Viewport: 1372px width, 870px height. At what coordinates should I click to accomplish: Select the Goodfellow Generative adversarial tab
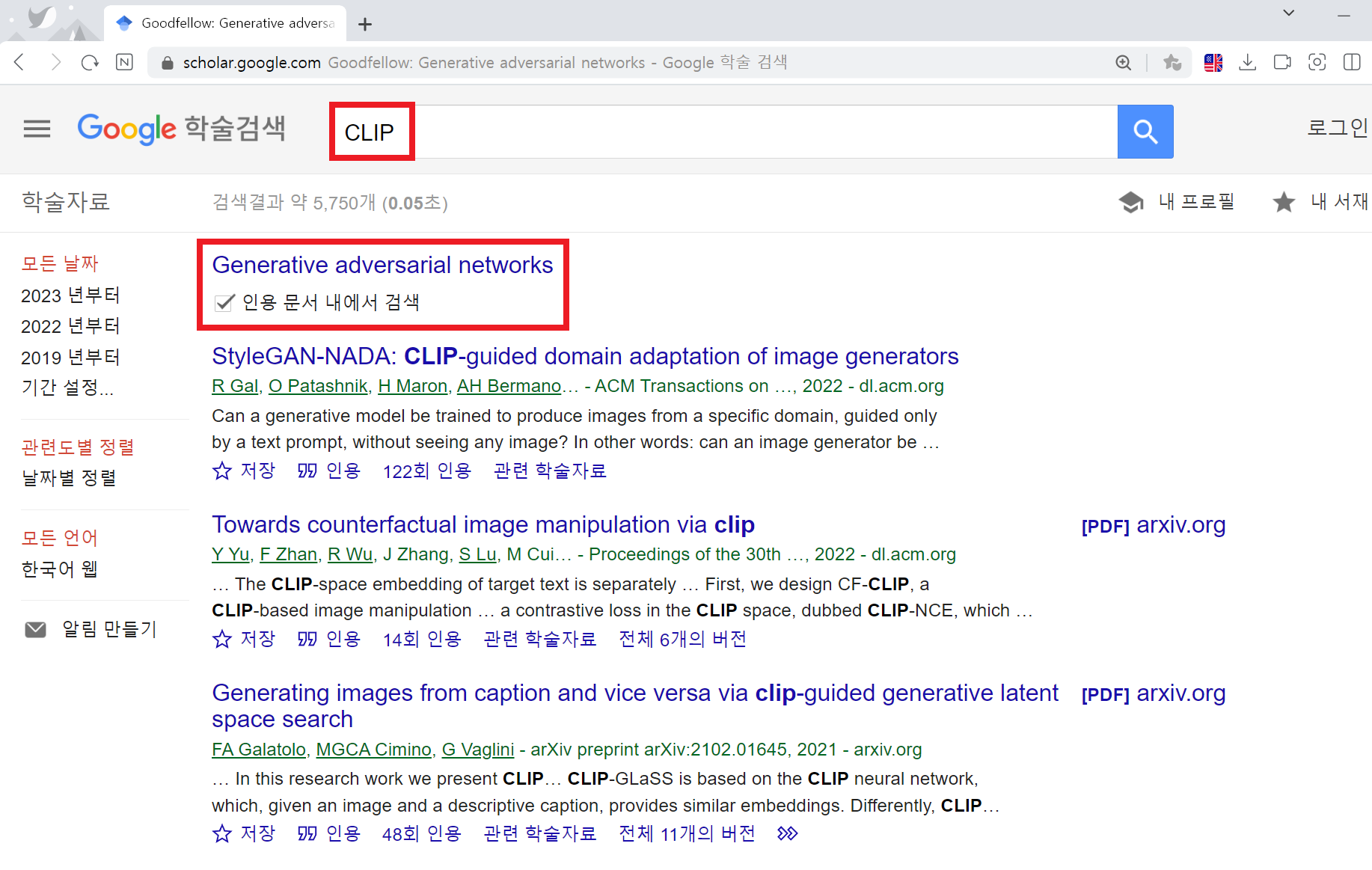tap(225, 23)
